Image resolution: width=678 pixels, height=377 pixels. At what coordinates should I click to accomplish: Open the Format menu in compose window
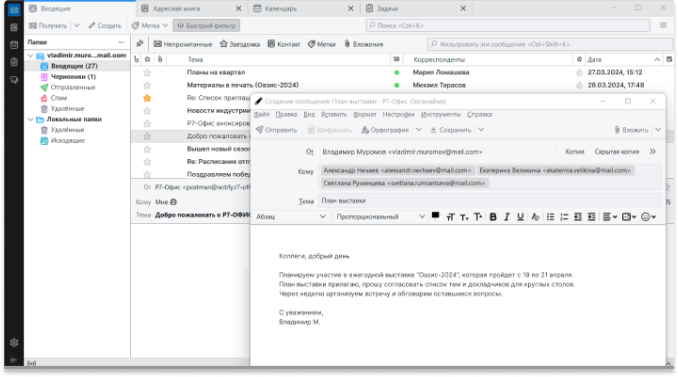coord(365,115)
